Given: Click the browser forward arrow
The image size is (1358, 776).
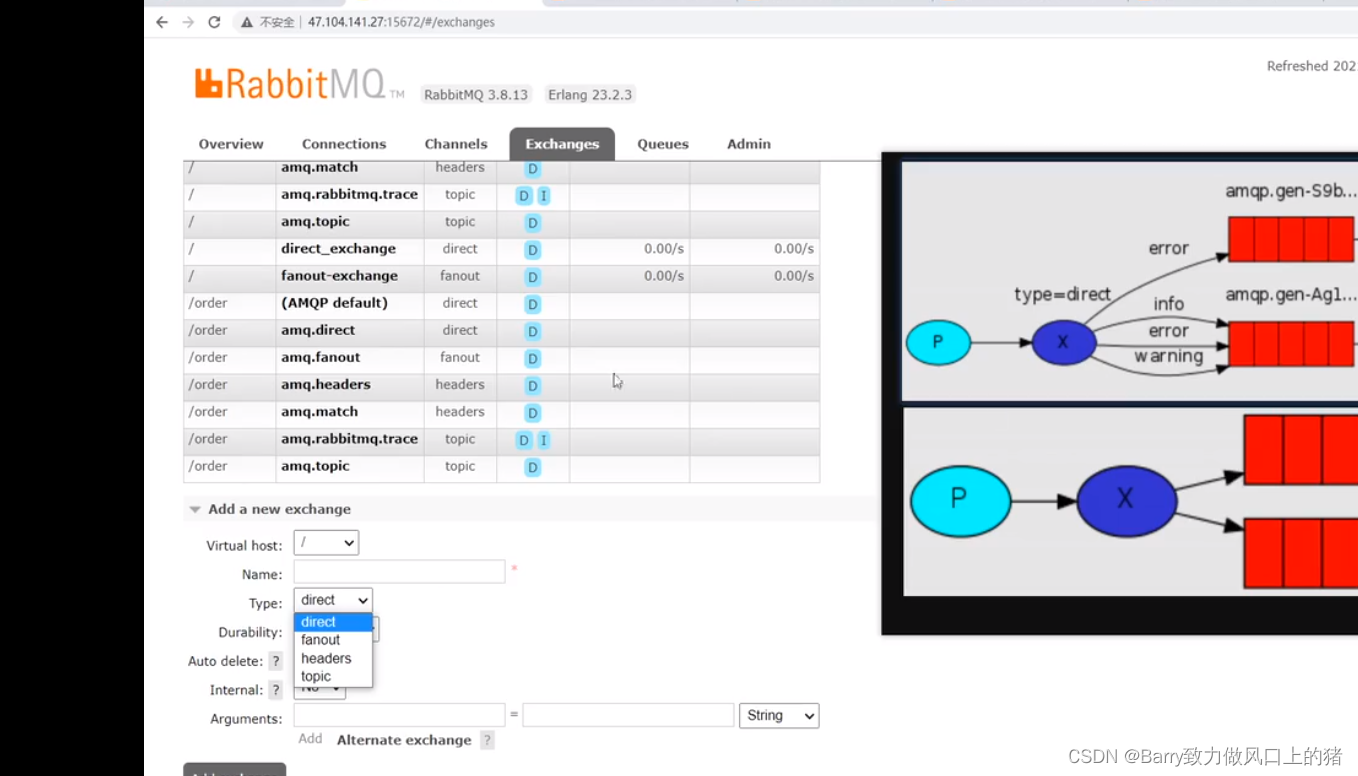Looking at the screenshot, I should [188, 22].
